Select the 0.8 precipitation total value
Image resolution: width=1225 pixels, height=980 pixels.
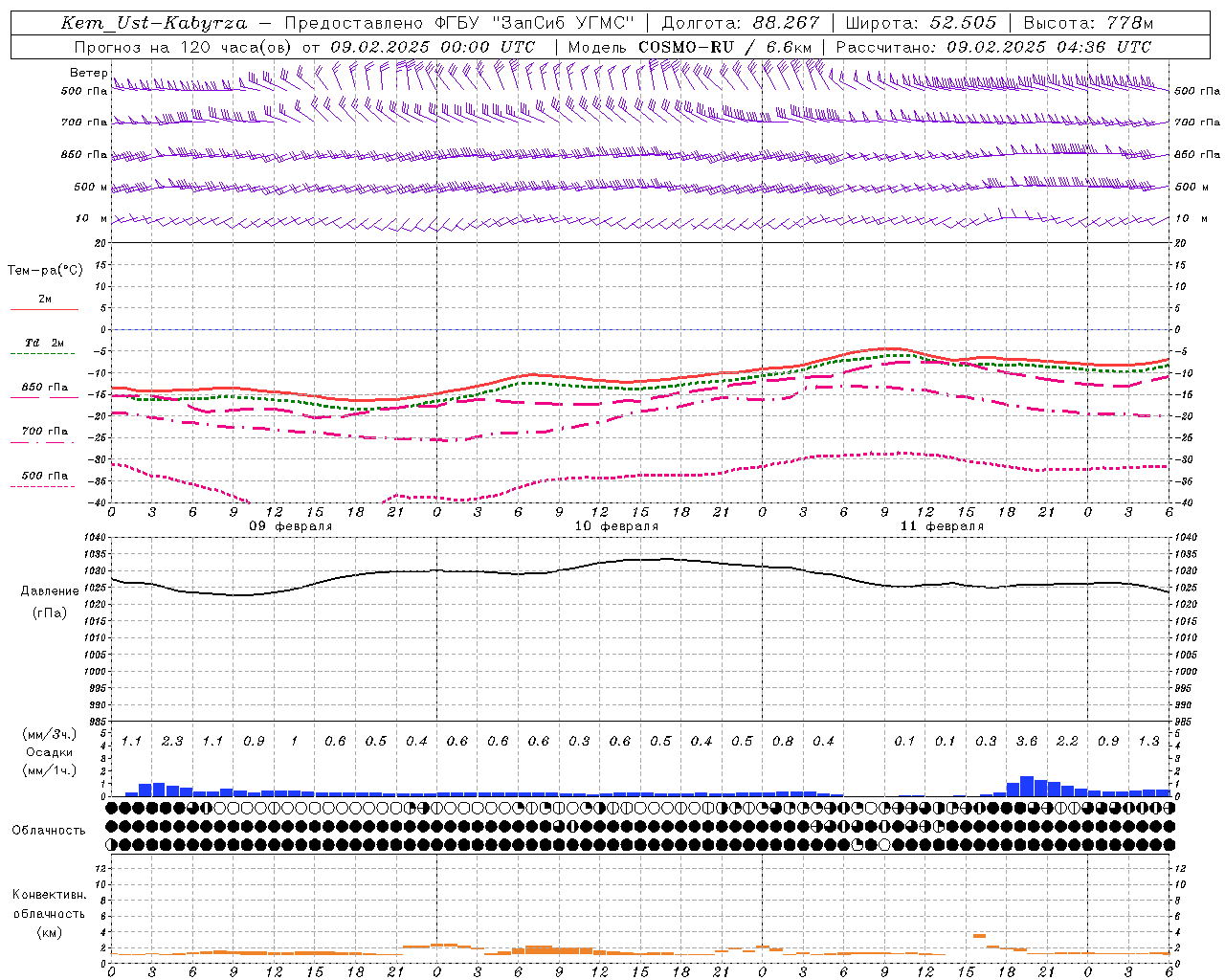coord(783,742)
